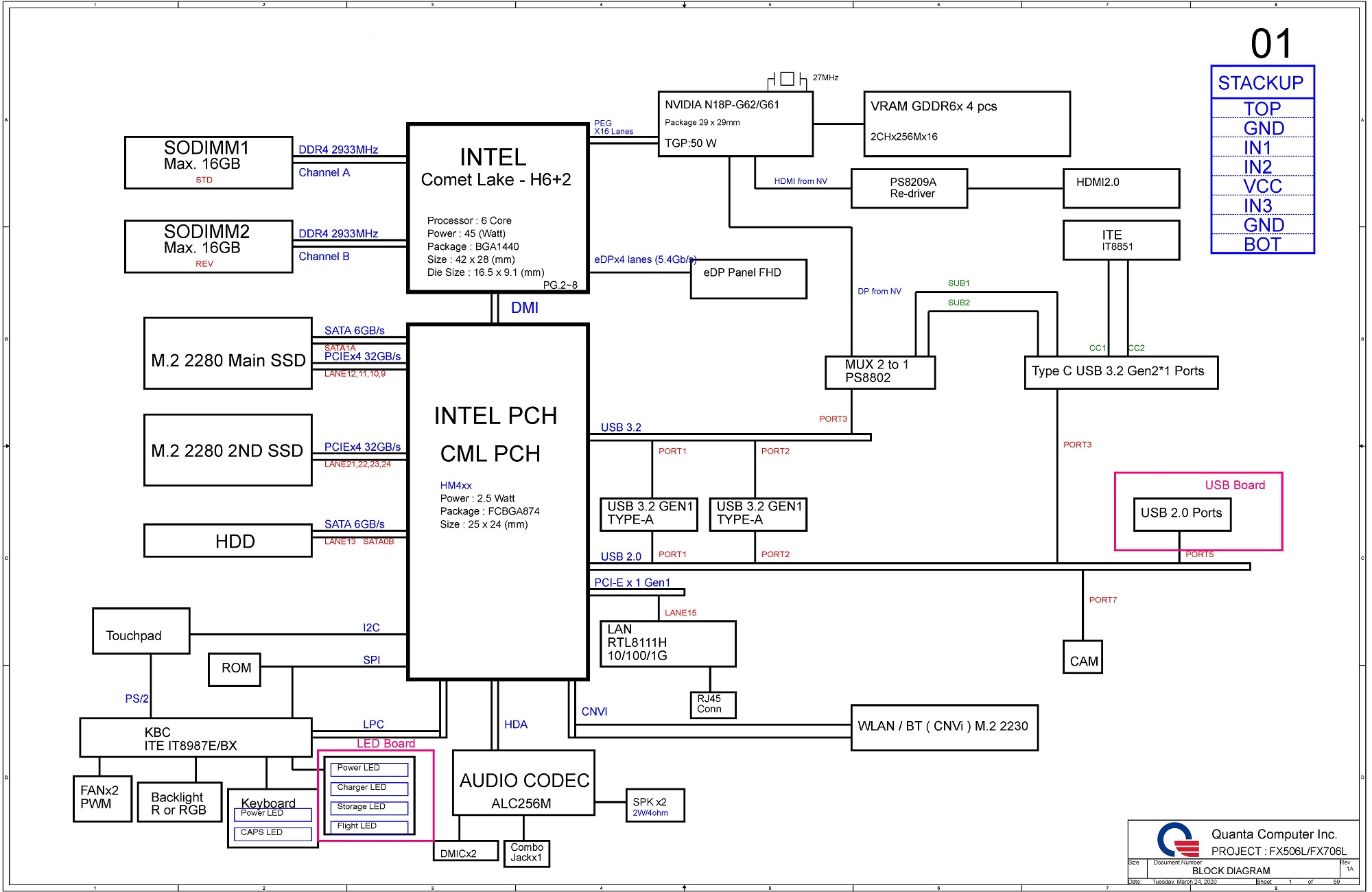The width and height of the screenshot is (1372, 892).
Task: Click the MUX 2 to 1 PS8802 block
Action: (880, 373)
